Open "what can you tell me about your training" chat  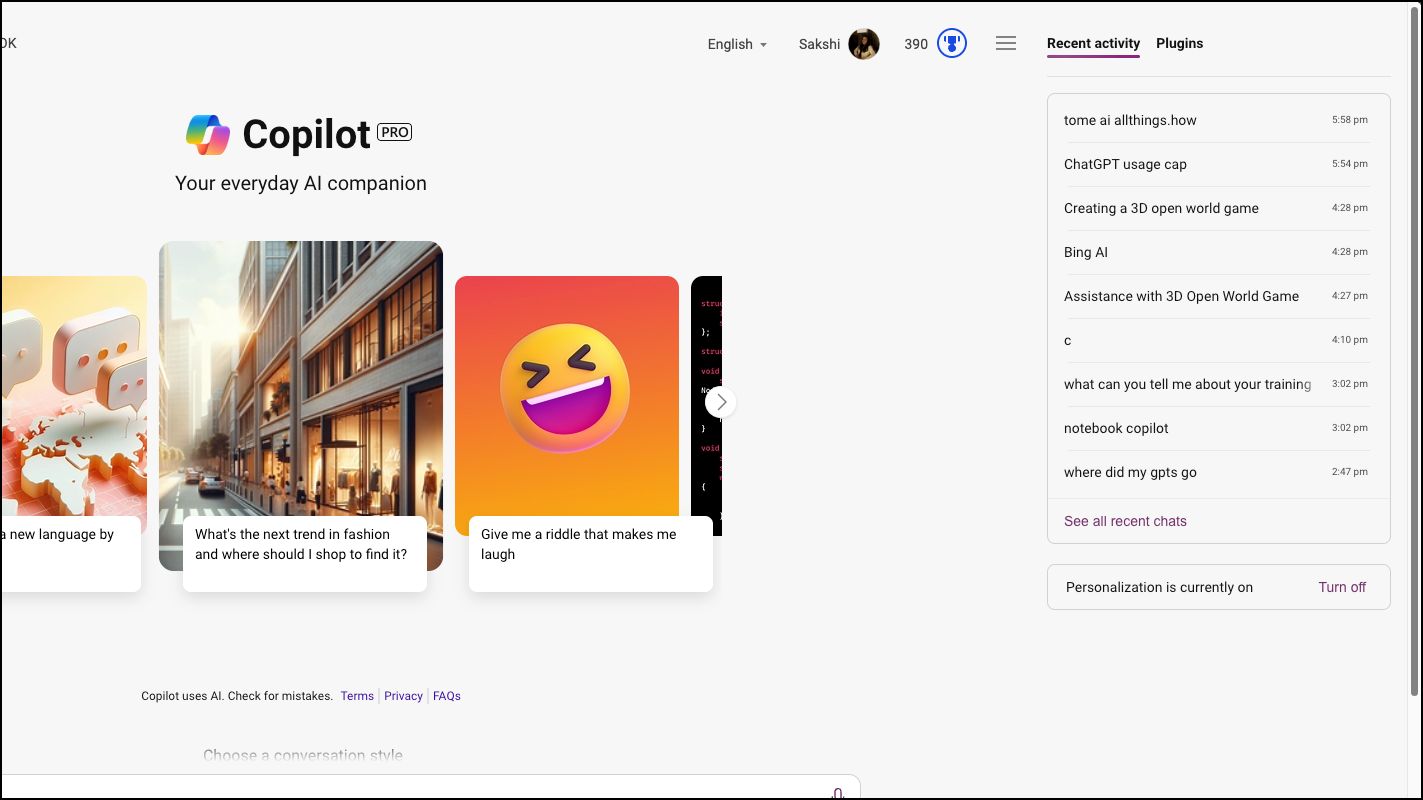click(x=1216, y=384)
